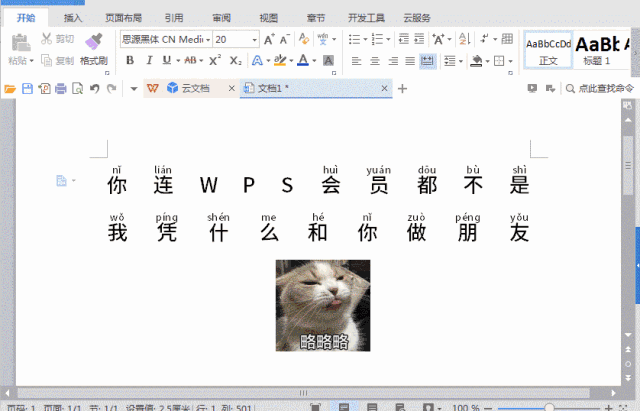Image resolution: width=640 pixels, height=411 pixels.
Task: Open the line spacing dropdown
Action: coord(453,61)
